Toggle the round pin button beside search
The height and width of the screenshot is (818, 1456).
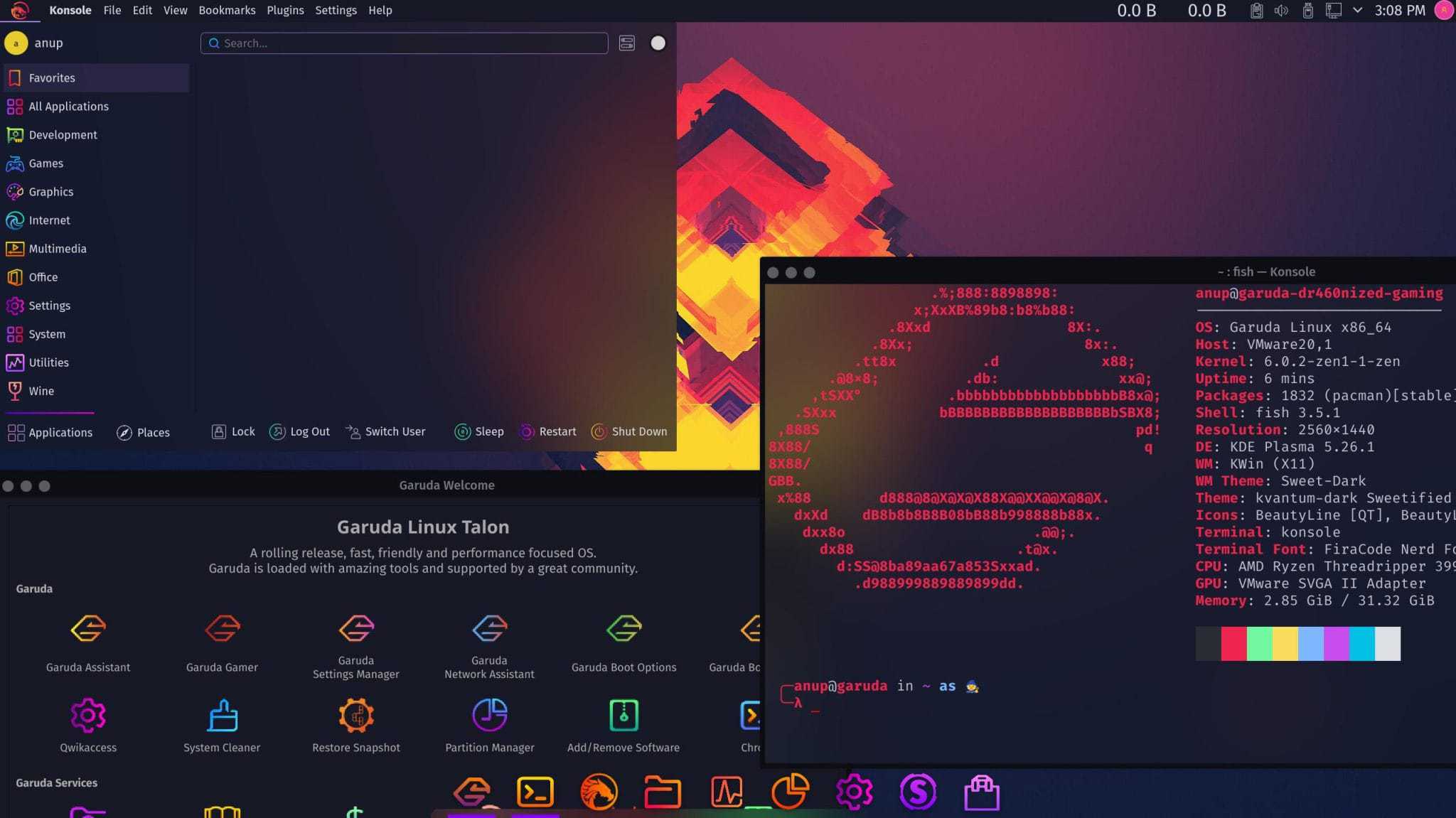point(658,43)
